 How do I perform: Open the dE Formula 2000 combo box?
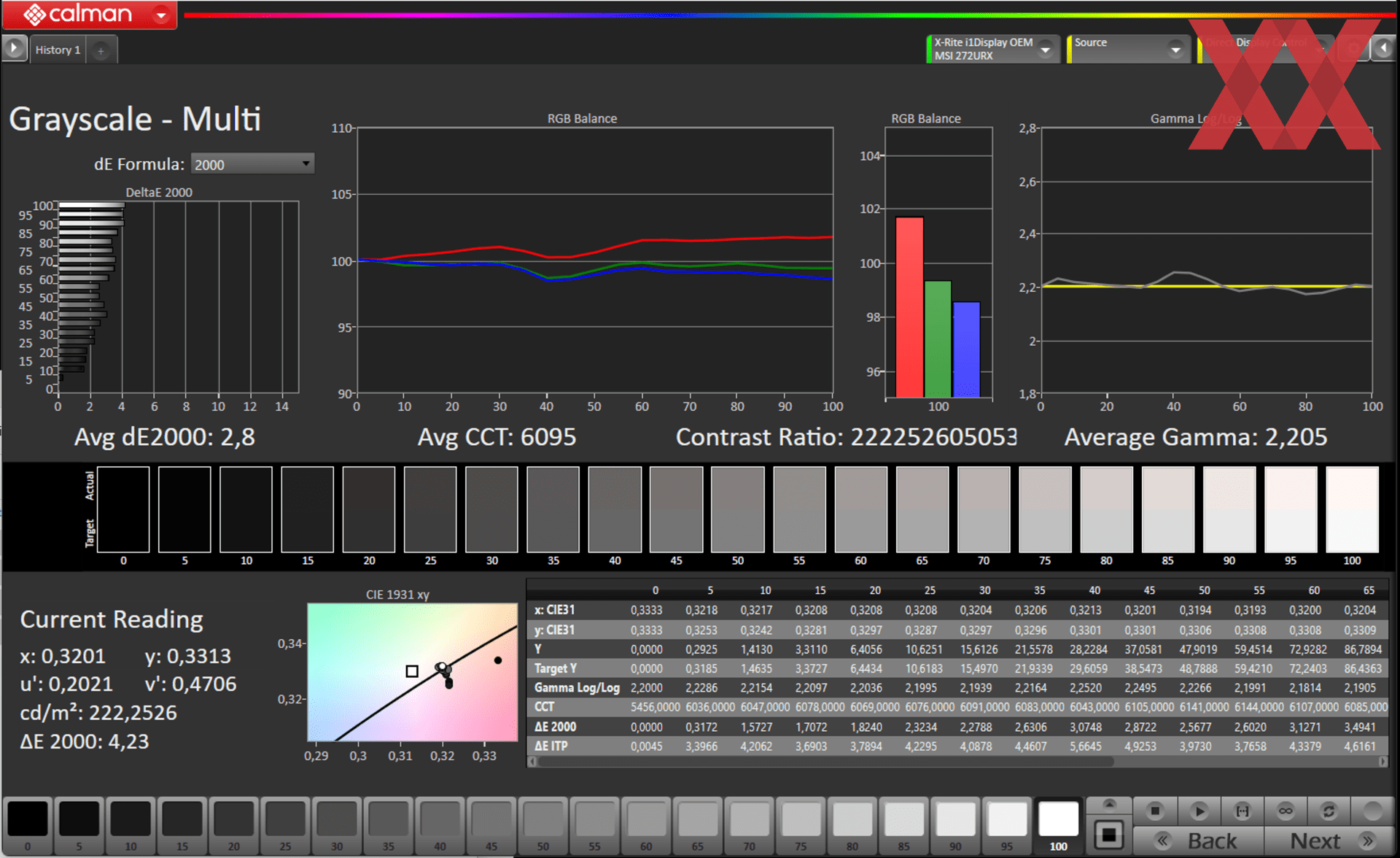pyautogui.click(x=252, y=164)
